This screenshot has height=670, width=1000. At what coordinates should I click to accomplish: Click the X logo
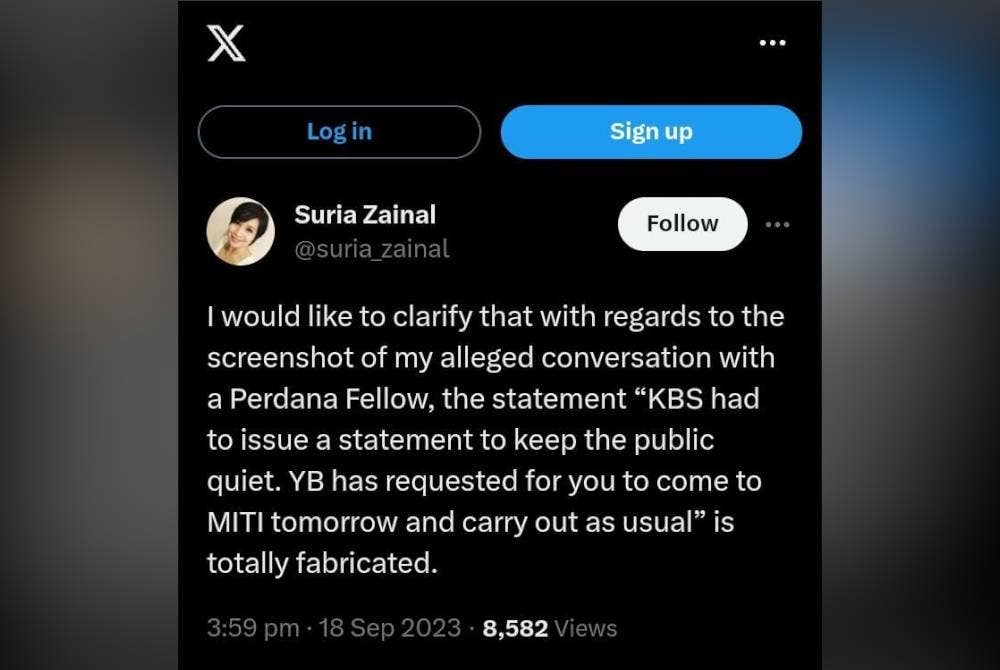point(227,43)
